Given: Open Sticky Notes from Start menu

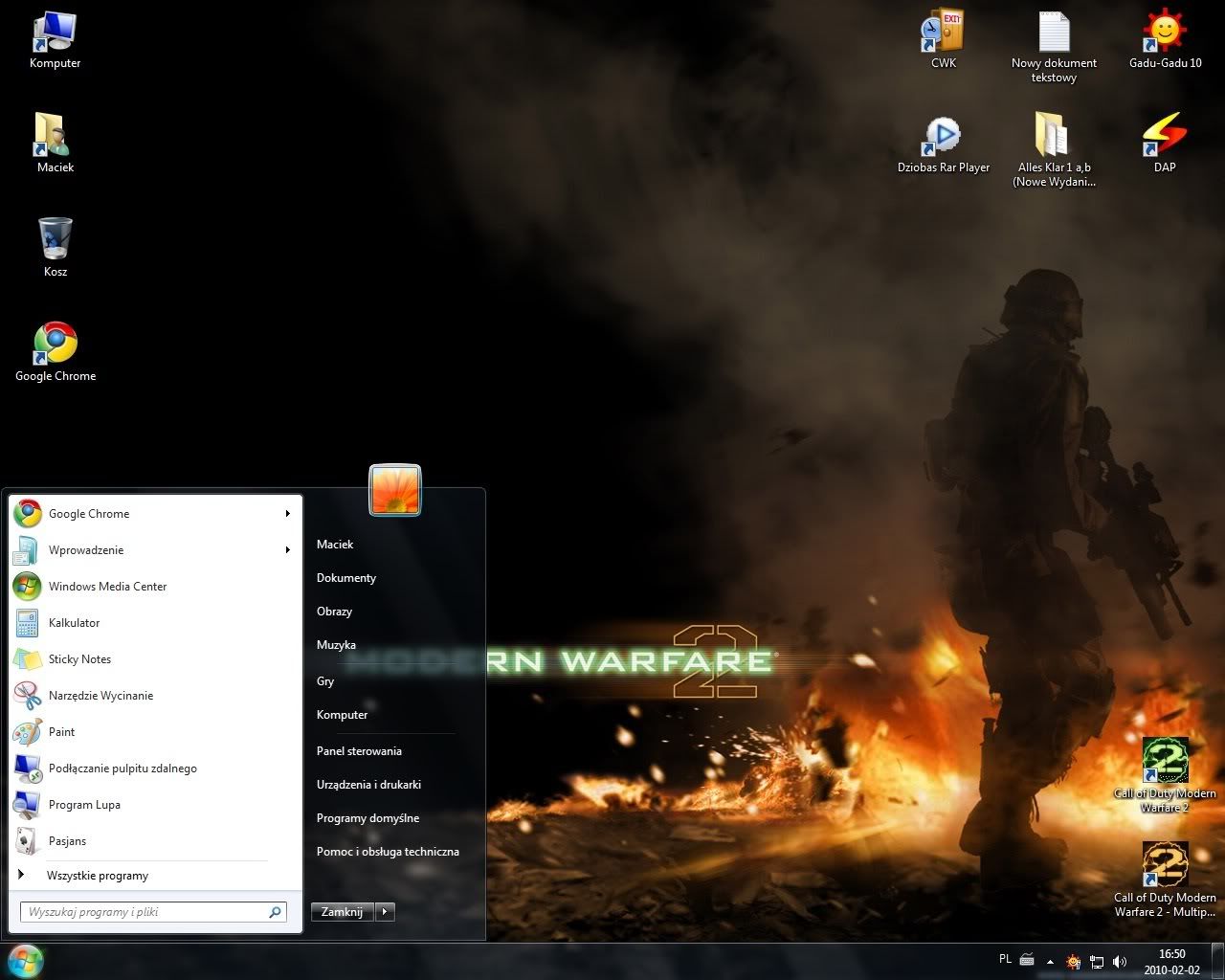Looking at the screenshot, I should point(153,659).
